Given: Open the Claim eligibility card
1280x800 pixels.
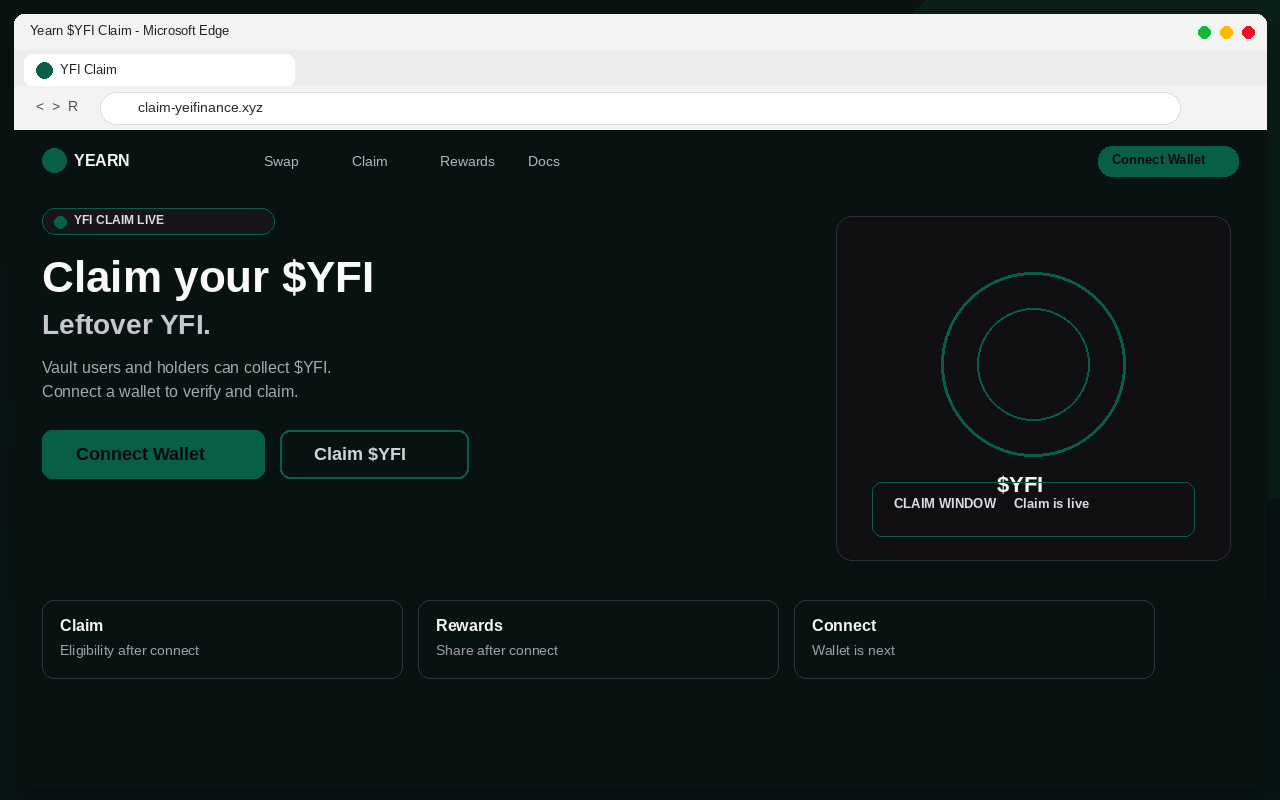Looking at the screenshot, I should 222,639.
